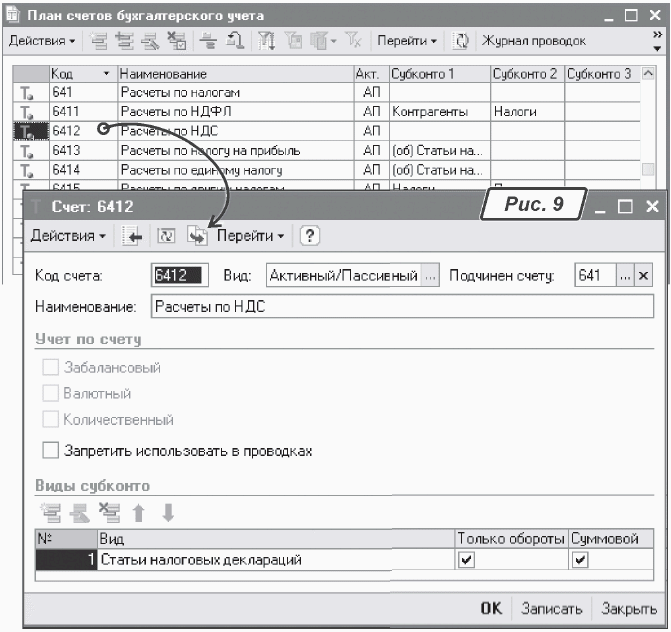The height and width of the screenshot is (632, 671).
Task: Click the first add-row icon in top toolbar
Action: point(99,41)
